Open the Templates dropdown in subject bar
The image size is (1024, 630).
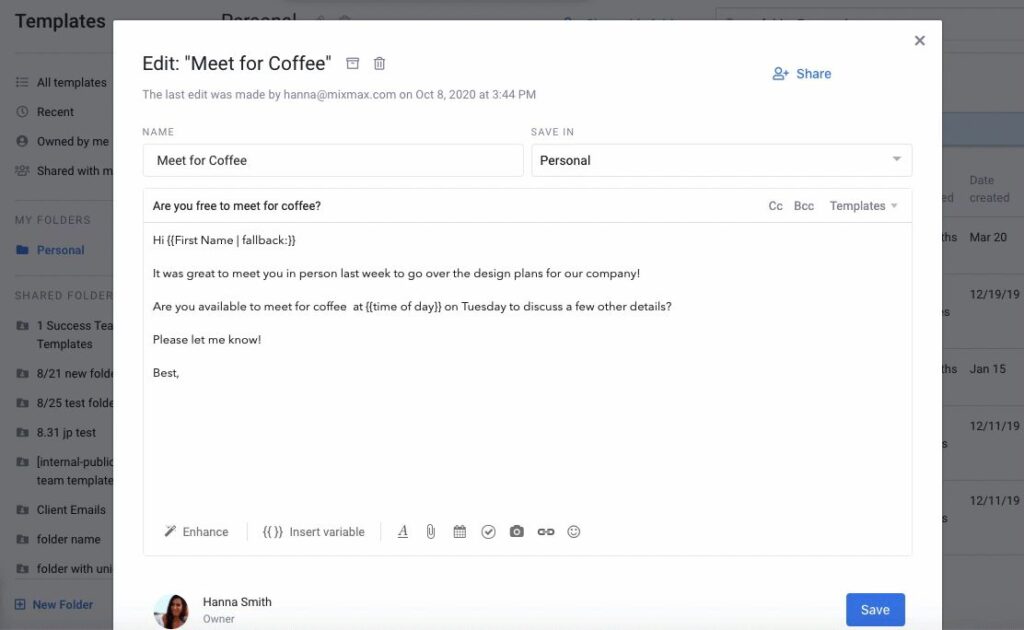(863, 206)
